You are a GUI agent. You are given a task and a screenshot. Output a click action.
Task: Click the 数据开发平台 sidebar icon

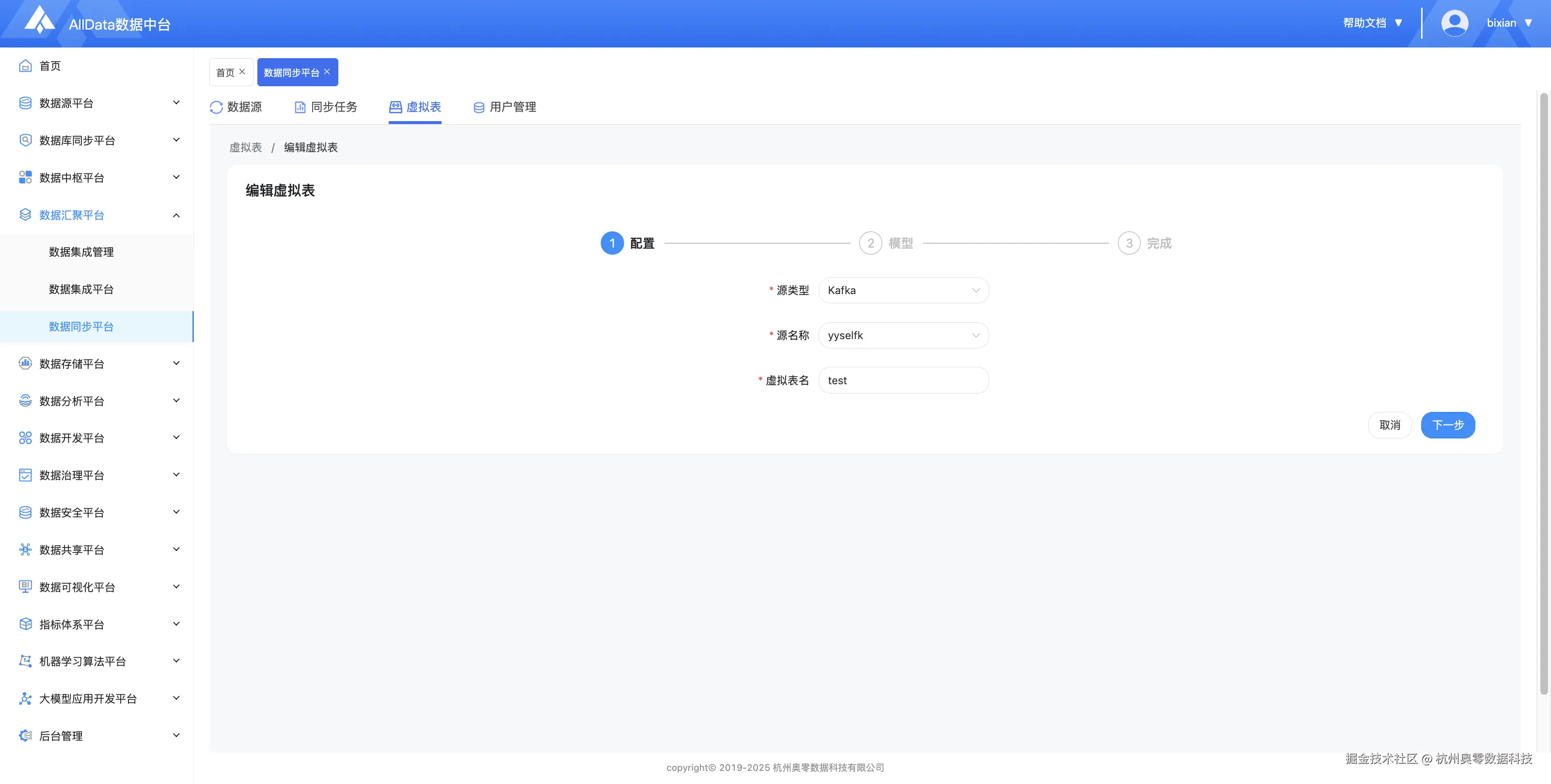point(25,438)
